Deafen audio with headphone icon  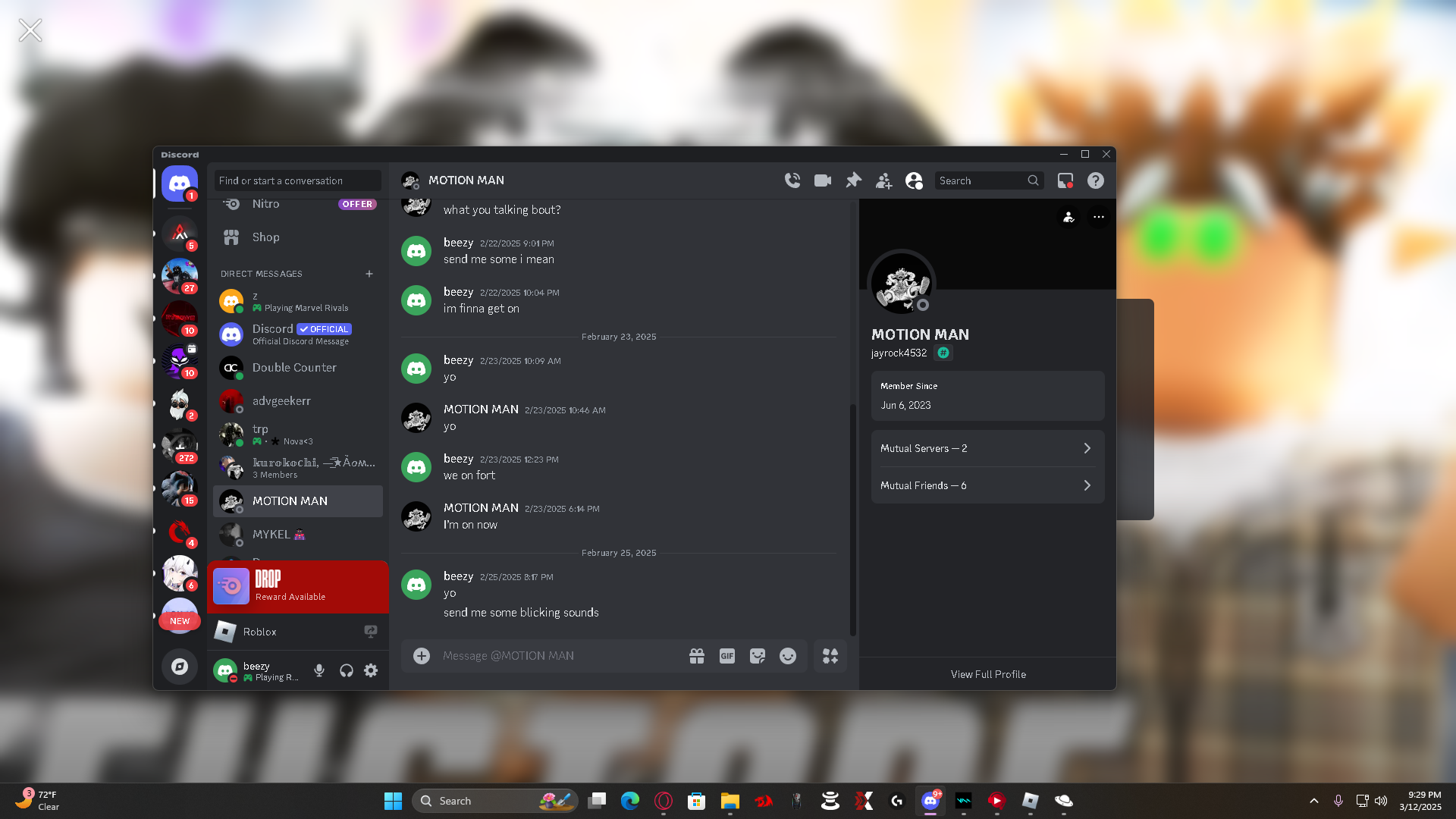pyautogui.click(x=347, y=670)
